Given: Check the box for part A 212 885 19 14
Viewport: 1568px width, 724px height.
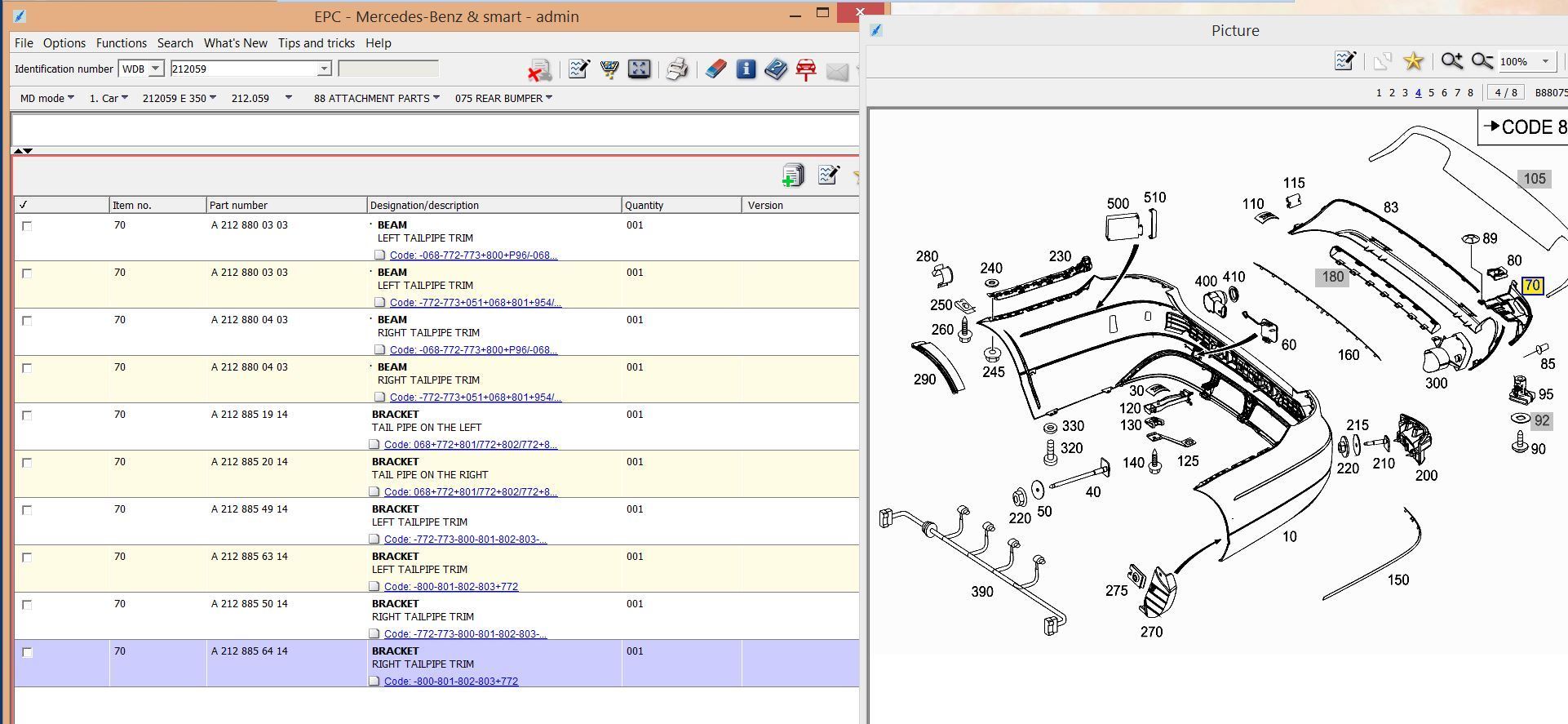Looking at the screenshot, I should coord(27,415).
